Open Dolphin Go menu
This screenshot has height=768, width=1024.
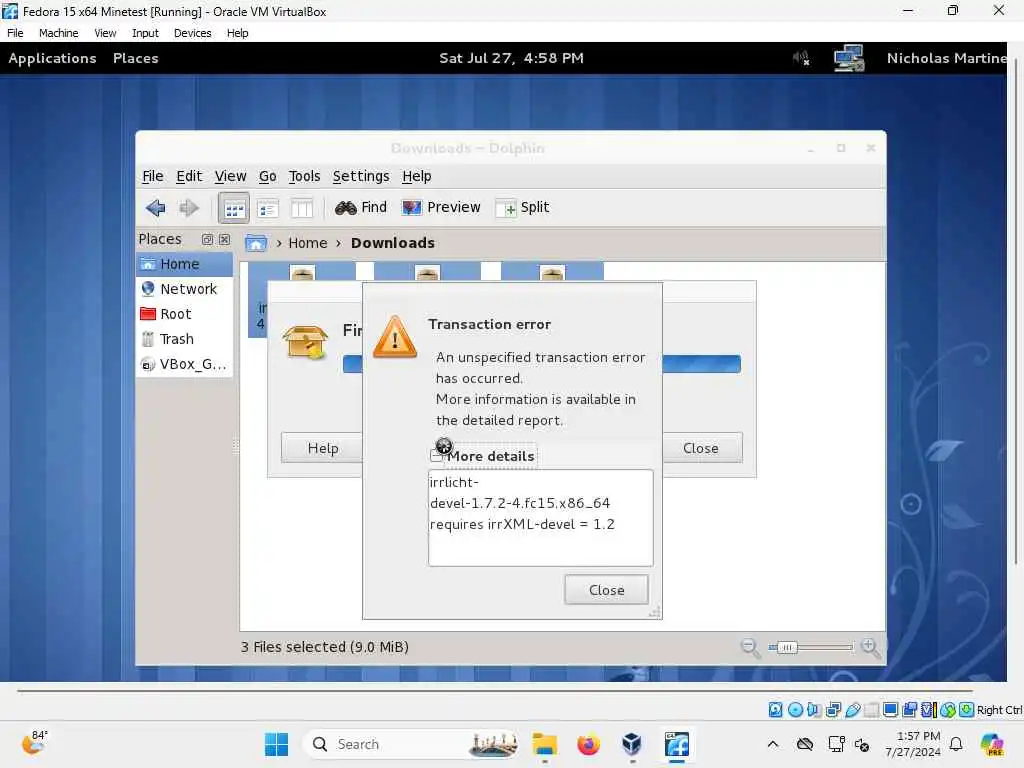[268, 176]
